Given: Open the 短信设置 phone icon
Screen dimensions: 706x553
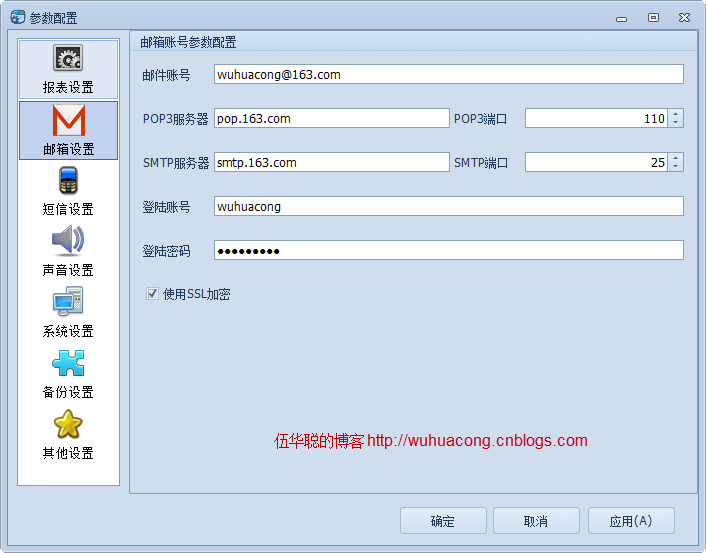Looking at the screenshot, I should pos(68,180).
